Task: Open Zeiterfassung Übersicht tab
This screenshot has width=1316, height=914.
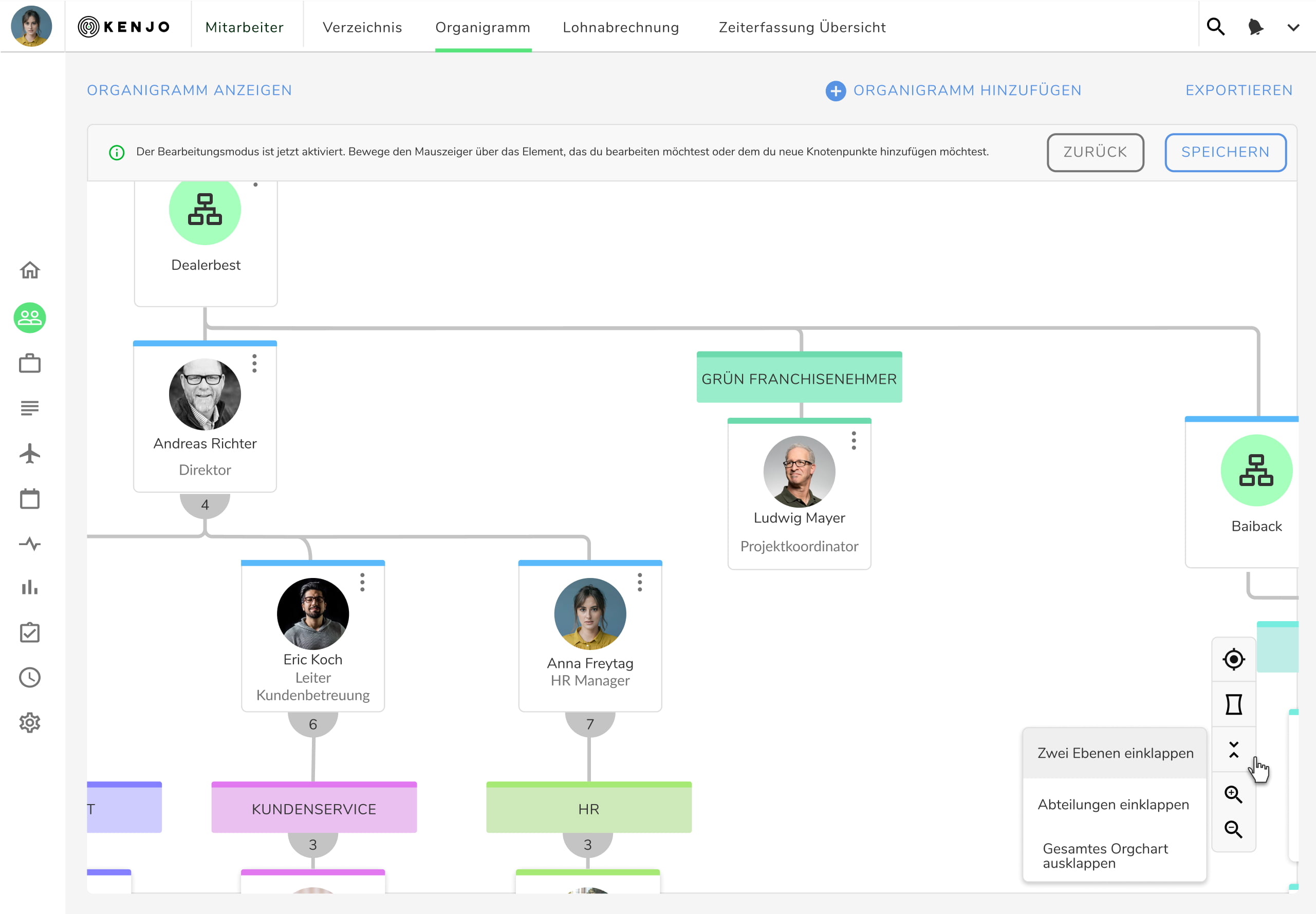Action: pyautogui.click(x=802, y=27)
